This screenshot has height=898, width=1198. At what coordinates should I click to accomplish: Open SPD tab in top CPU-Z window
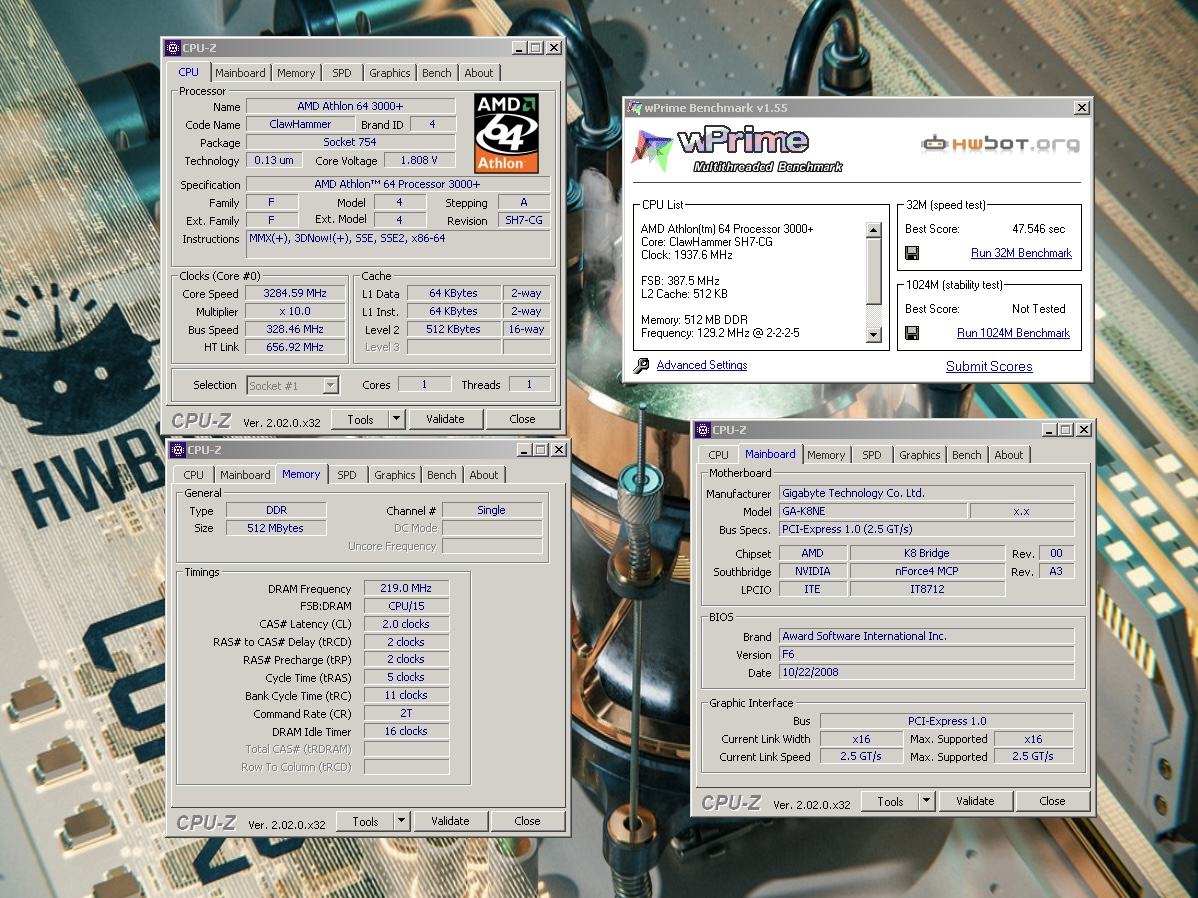coord(342,73)
